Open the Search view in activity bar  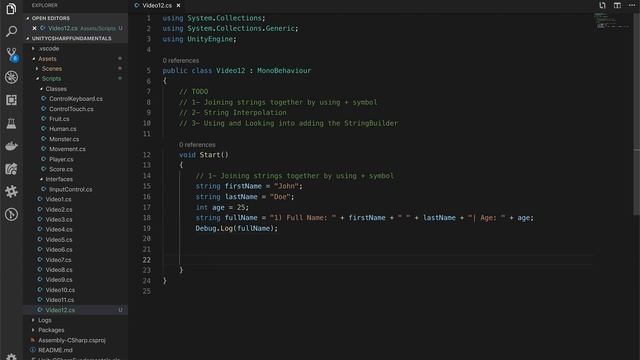11,31
